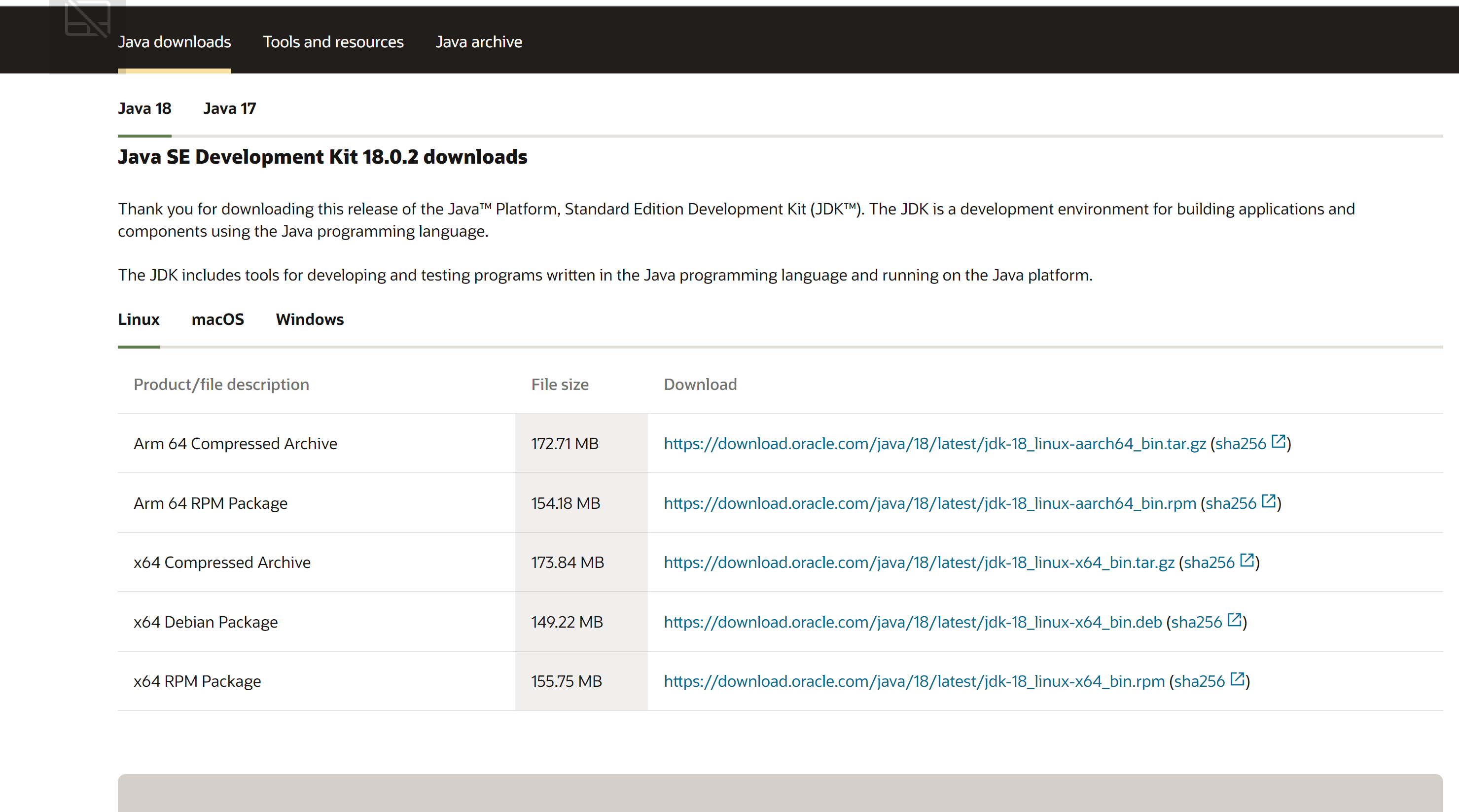Click external-link icon in x64 RPM Package row
The height and width of the screenshot is (812, 1459).
[x=1237, y=678]
